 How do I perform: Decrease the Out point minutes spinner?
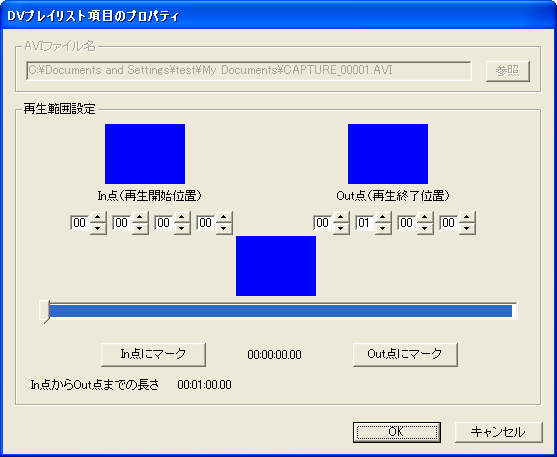[383, 228]
